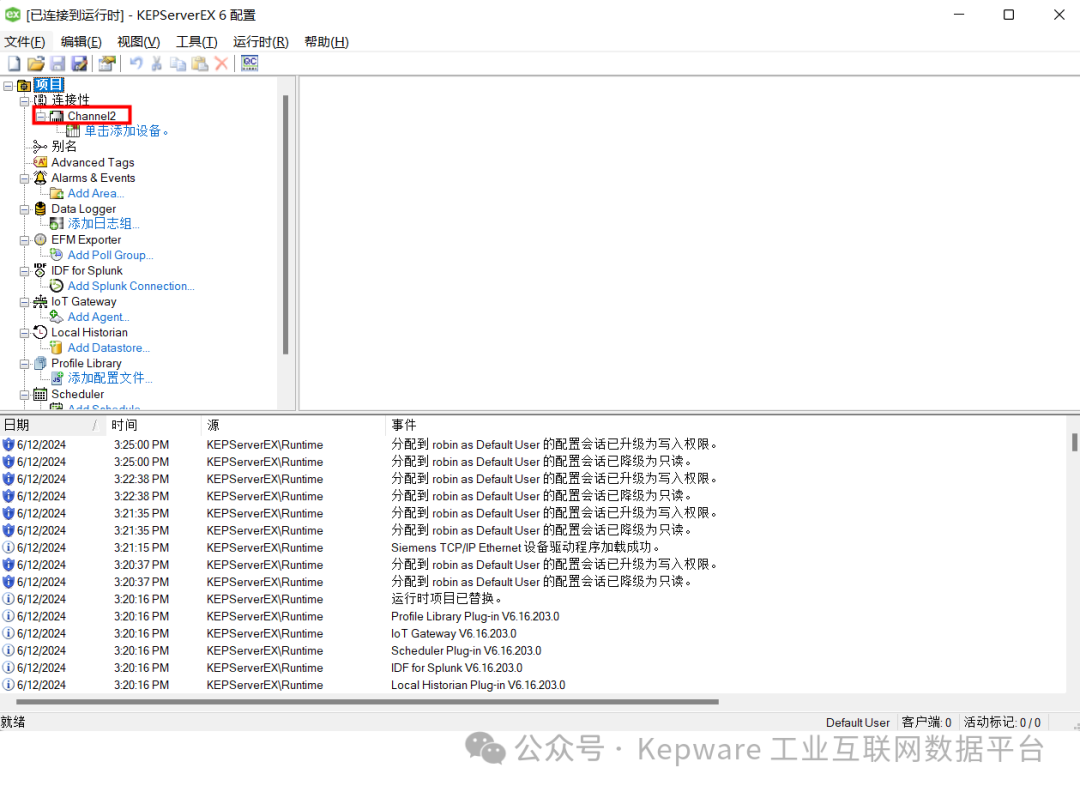This screenshot has width=1080, height=792.
Task: Collapse the Alarms & Events node
Action: click(x=24, y=178)
